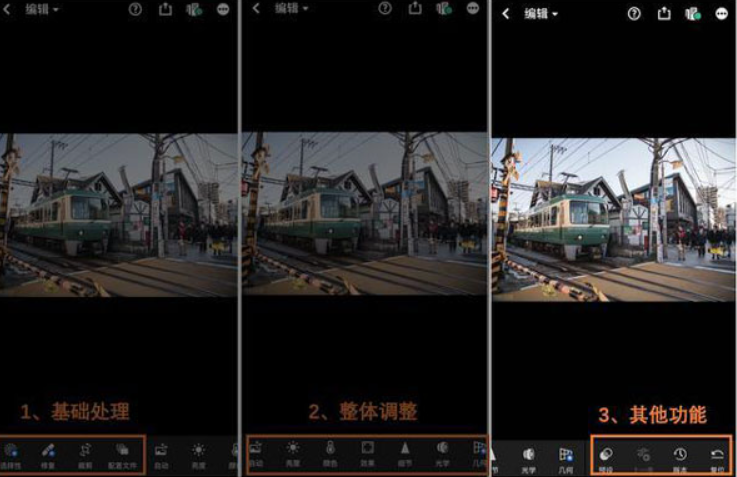The height and width of the screenshot is (477, 737).
Task: Check the cloud sync status icon in the 整体调整 screen
Action: [x=444, y=8]
